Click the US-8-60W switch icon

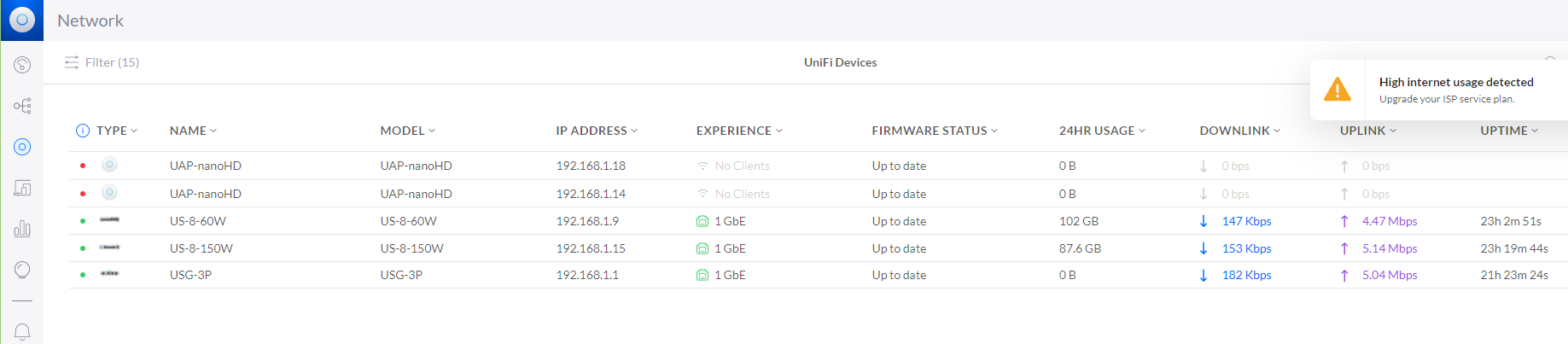[x=109, y=220]
